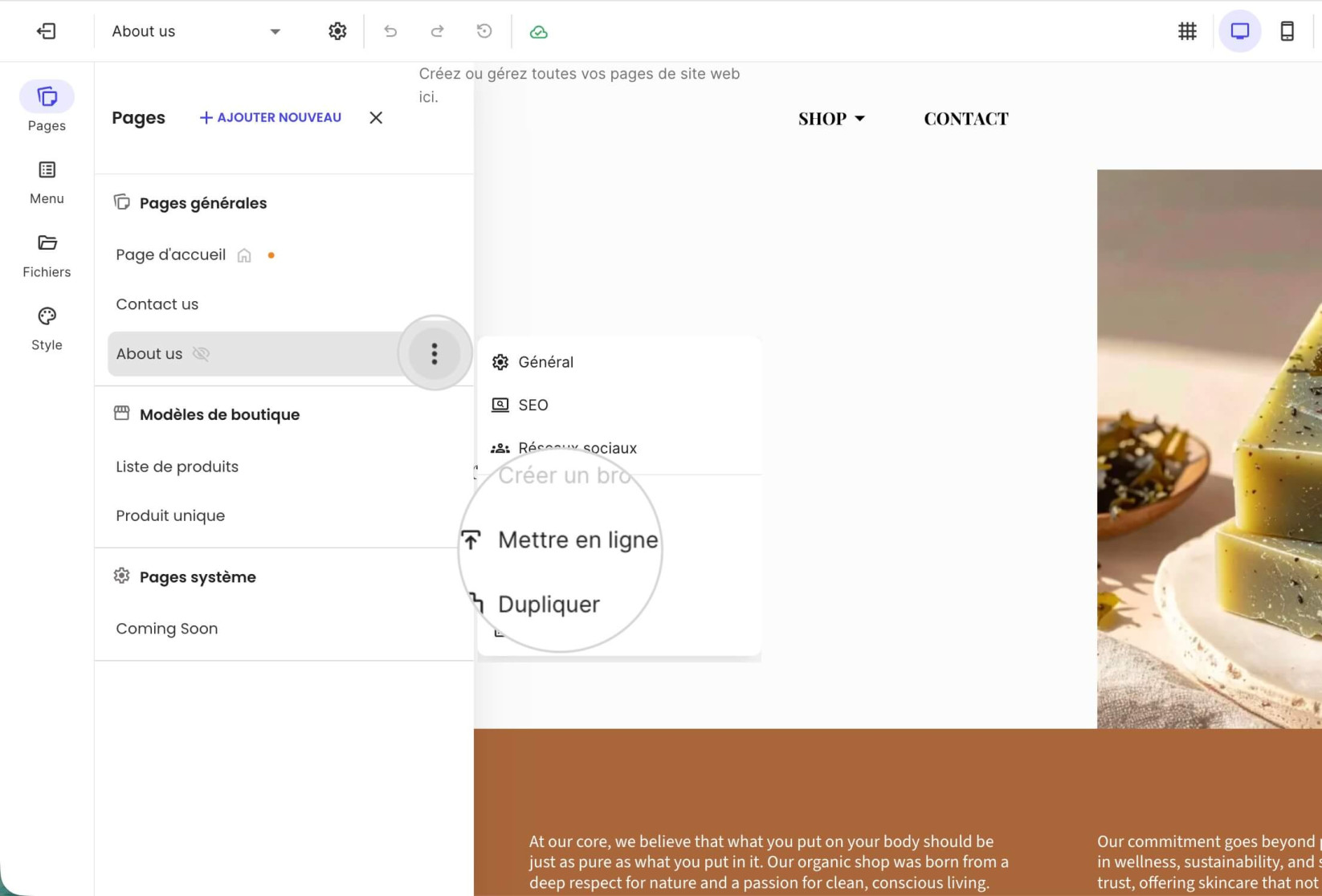Click the 'At our core' paragraph text

(769, 862)
